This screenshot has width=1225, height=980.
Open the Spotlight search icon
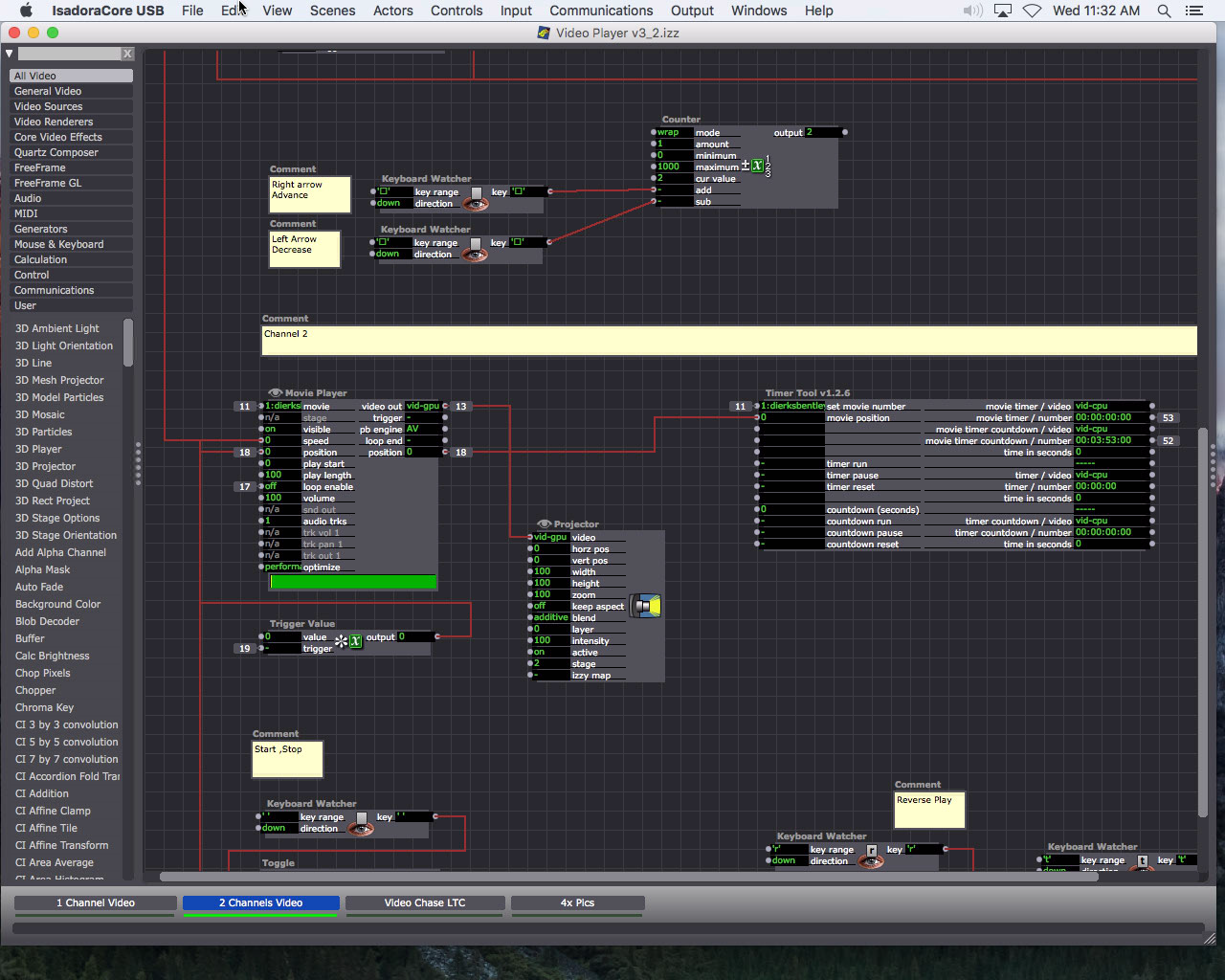[x=1164, y=11]
